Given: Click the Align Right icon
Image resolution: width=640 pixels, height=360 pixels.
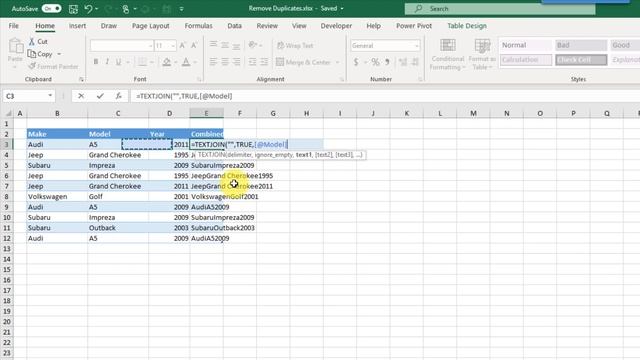Looking at the screenshot, I should (236, 62).
